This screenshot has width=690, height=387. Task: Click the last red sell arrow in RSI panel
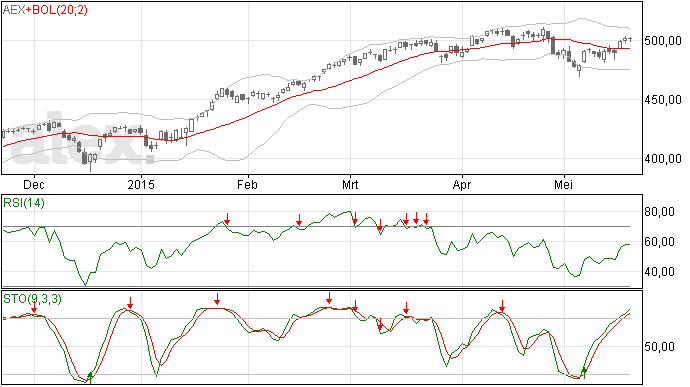coord(426,218)
